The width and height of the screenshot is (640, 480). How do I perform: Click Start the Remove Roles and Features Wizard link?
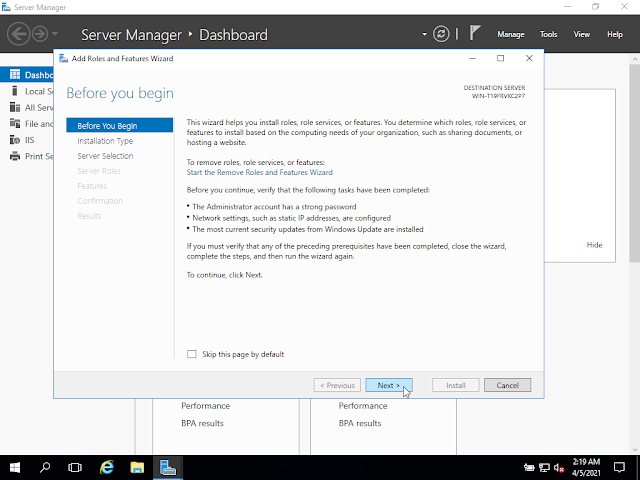click(260, 172)
